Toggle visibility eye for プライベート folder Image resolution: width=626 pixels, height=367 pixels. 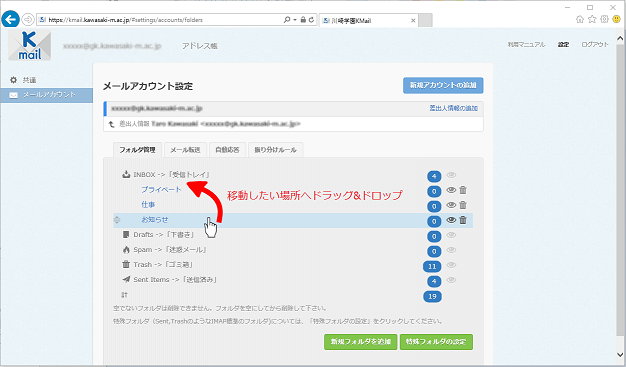point(451,190)
